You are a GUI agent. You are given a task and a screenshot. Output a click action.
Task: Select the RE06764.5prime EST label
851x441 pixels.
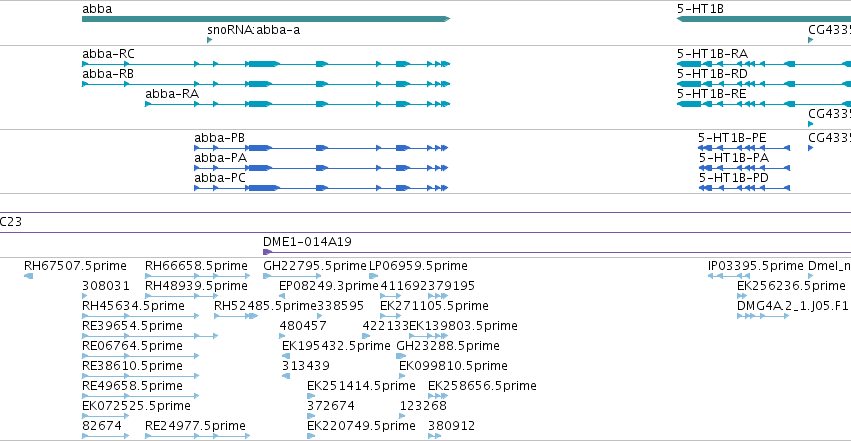pos(132,346)
